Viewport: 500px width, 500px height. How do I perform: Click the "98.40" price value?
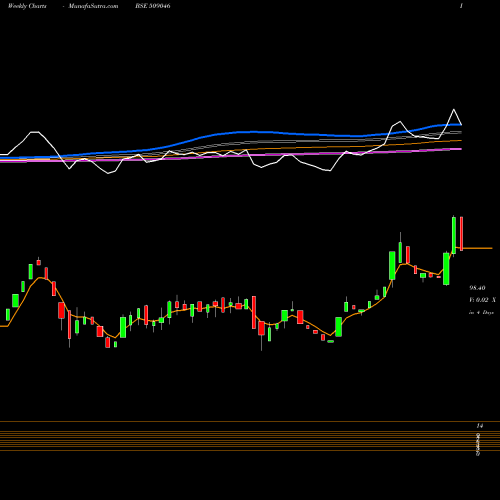(477, 288)
